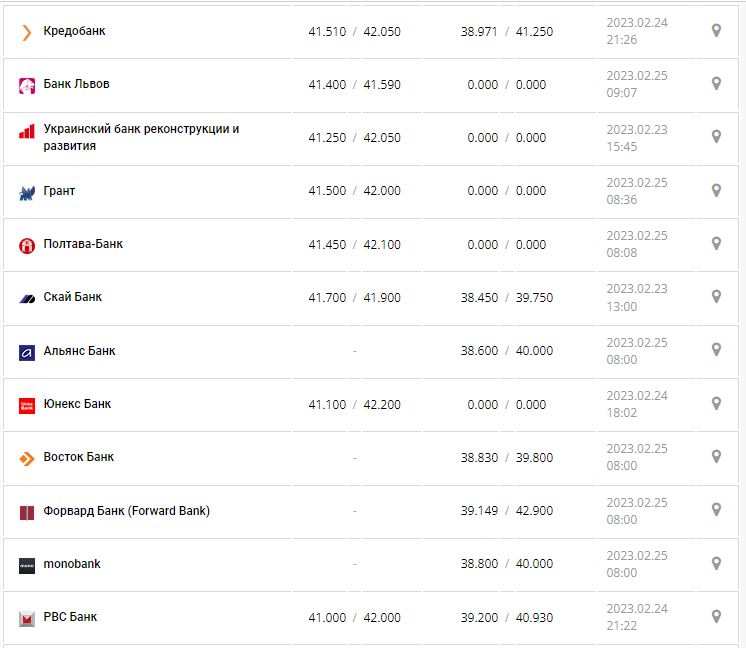
Task: Click Полтава-Банк location pin
Action: [x=716, y=243]
